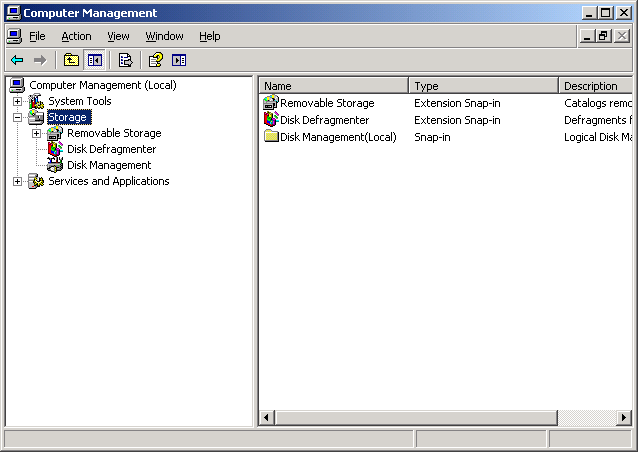Image resolution: width=638 pixels, height=452 pixels.
Task: Click Disk Defragmenter icon in list pane
Action: point(271,120)
